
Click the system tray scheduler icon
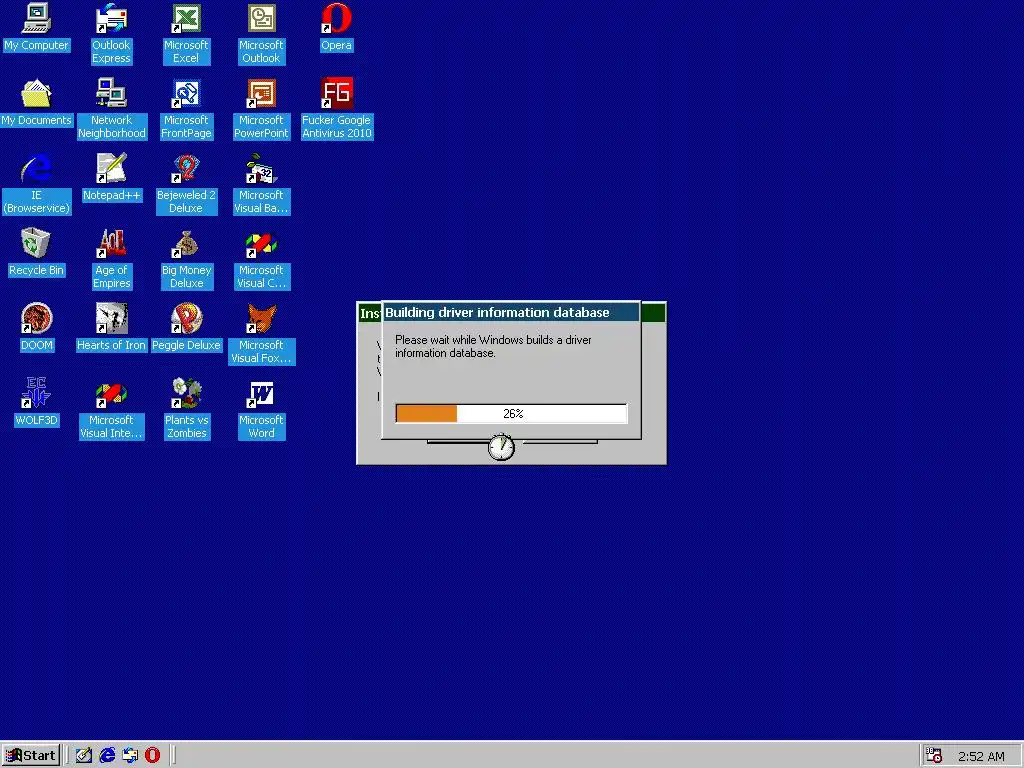pos(934,756)
